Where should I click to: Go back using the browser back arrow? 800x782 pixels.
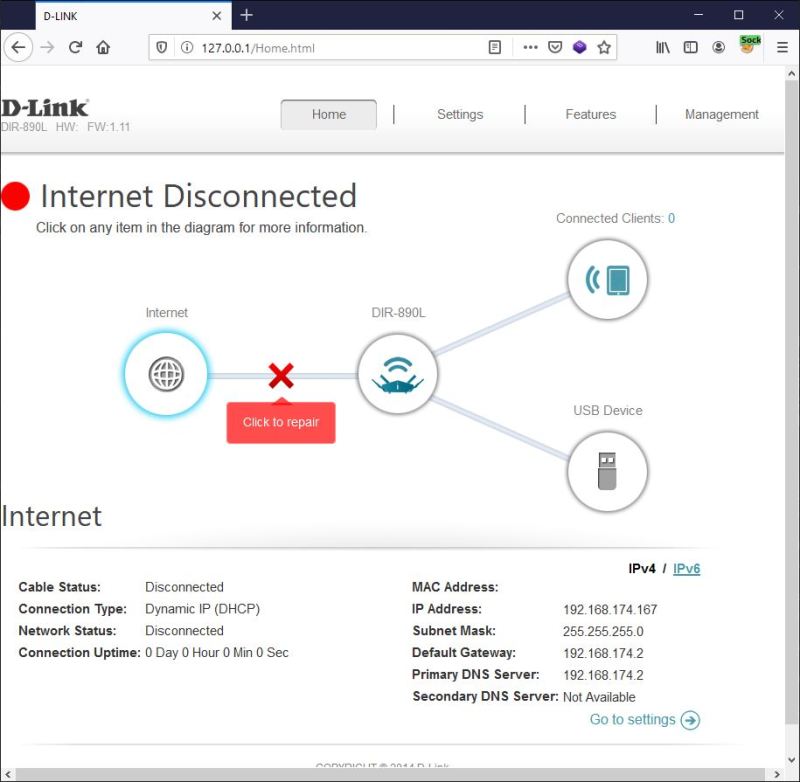pyautogui.click(x=18, y=47)
